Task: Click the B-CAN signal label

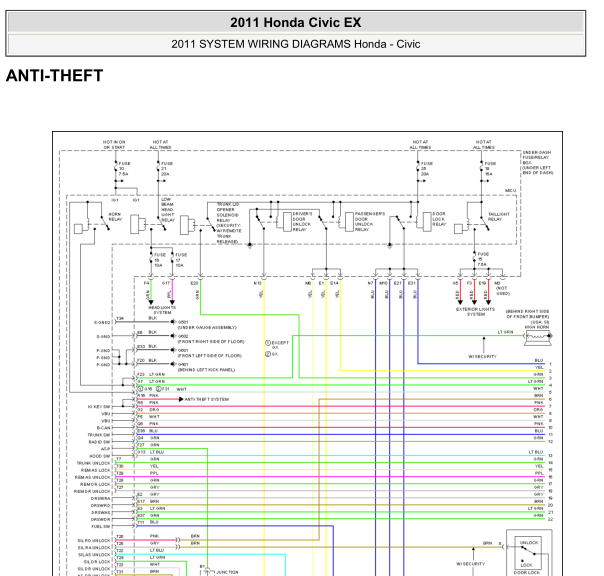Action: click(x=103, y=428)
